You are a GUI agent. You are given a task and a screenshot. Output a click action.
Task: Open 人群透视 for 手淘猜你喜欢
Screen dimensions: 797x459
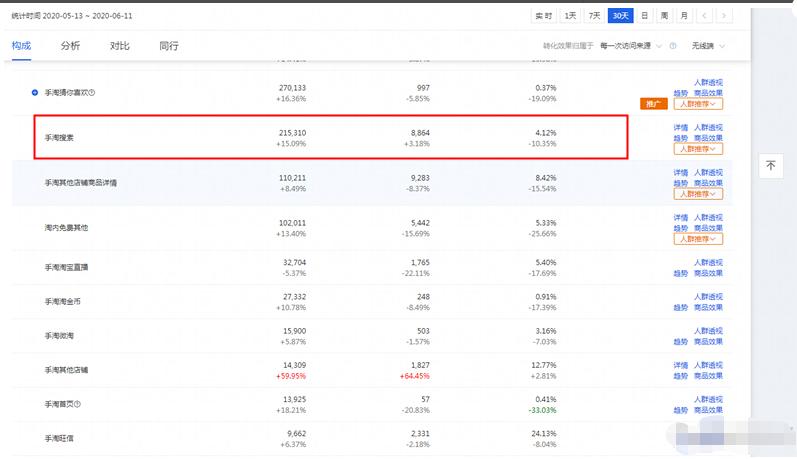709,82
